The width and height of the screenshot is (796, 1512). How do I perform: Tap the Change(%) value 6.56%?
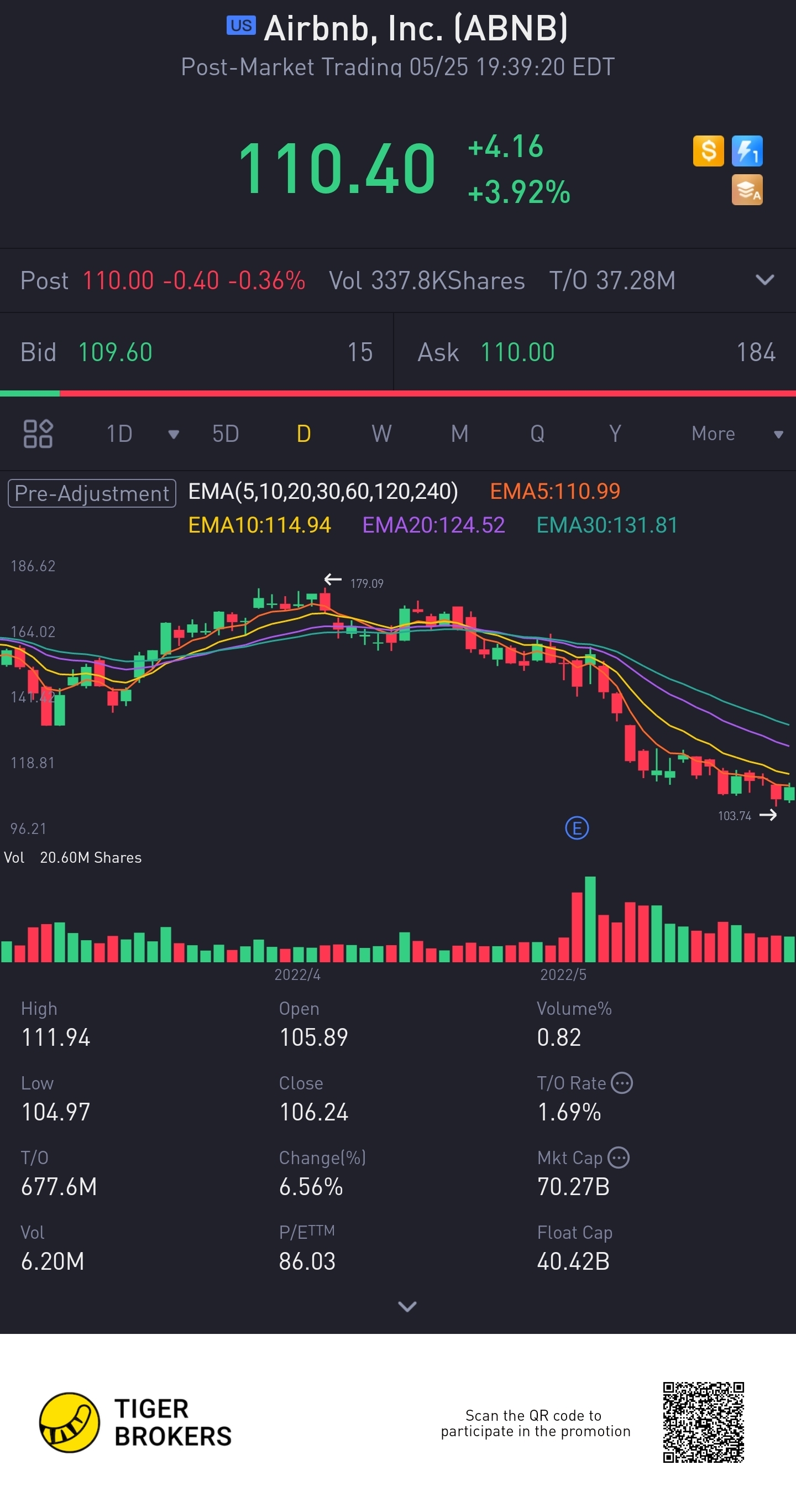pos(311,1186)
